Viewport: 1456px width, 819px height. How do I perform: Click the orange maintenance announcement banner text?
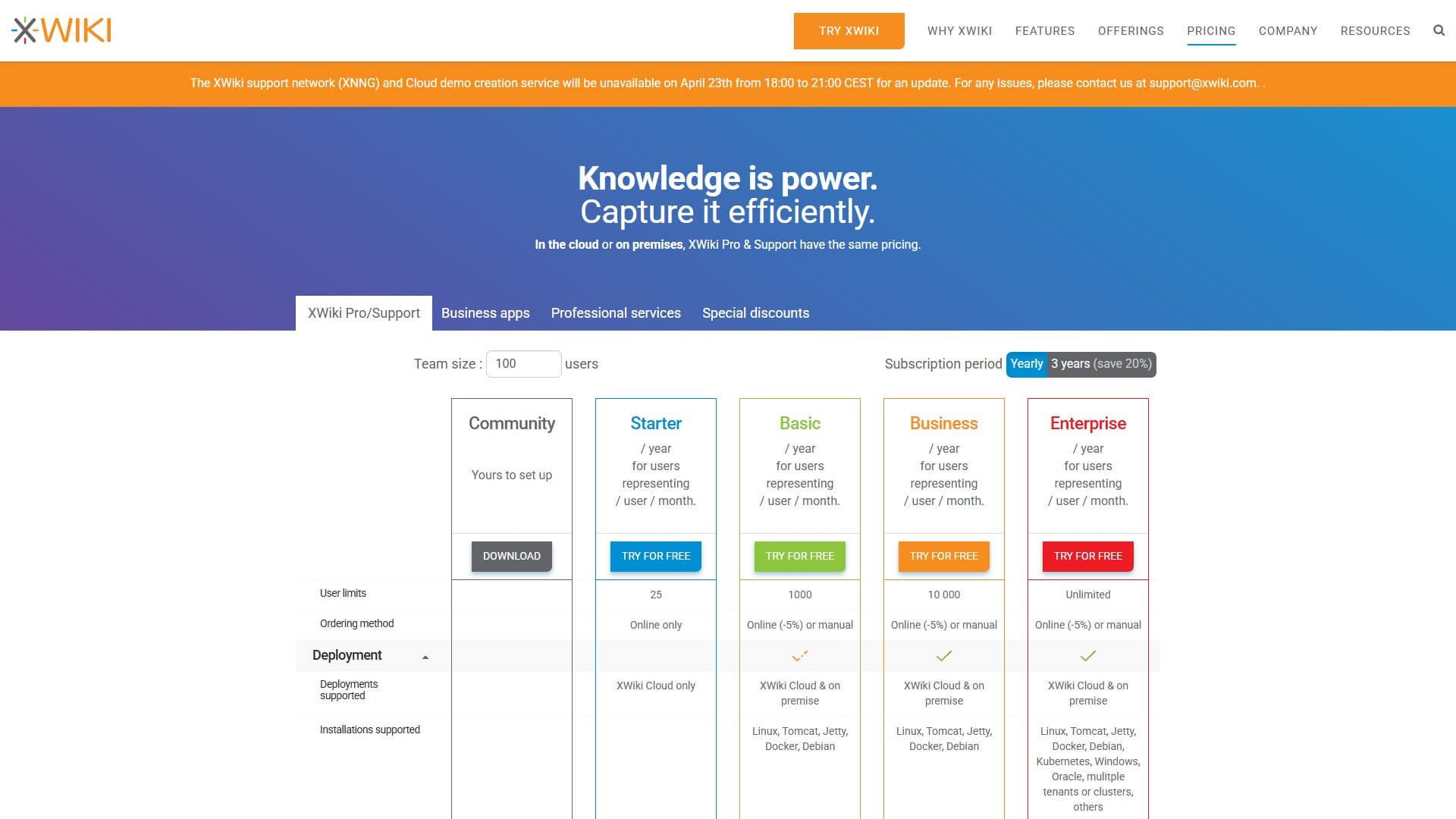click(x=728, y=83)
